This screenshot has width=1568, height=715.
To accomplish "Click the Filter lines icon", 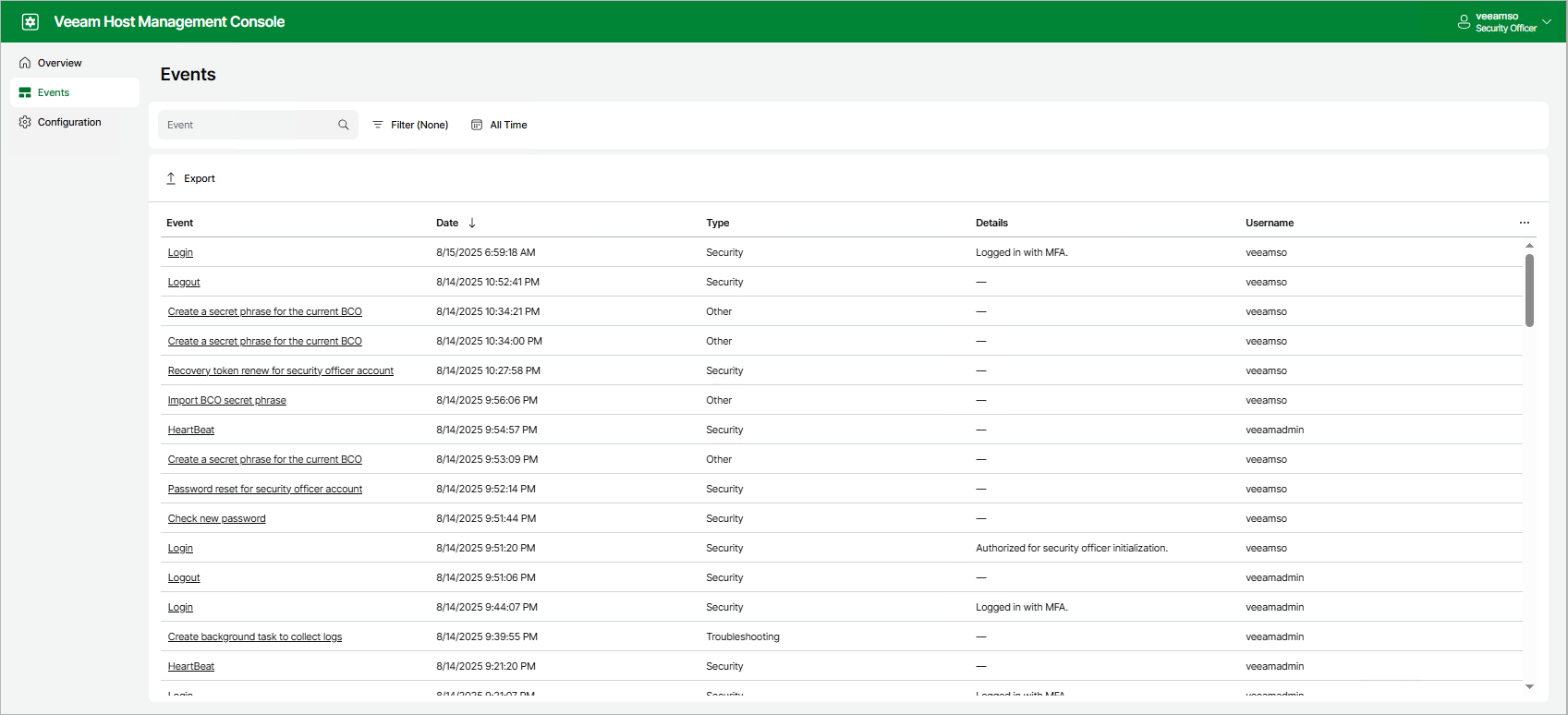I will [x=378, y=125].
